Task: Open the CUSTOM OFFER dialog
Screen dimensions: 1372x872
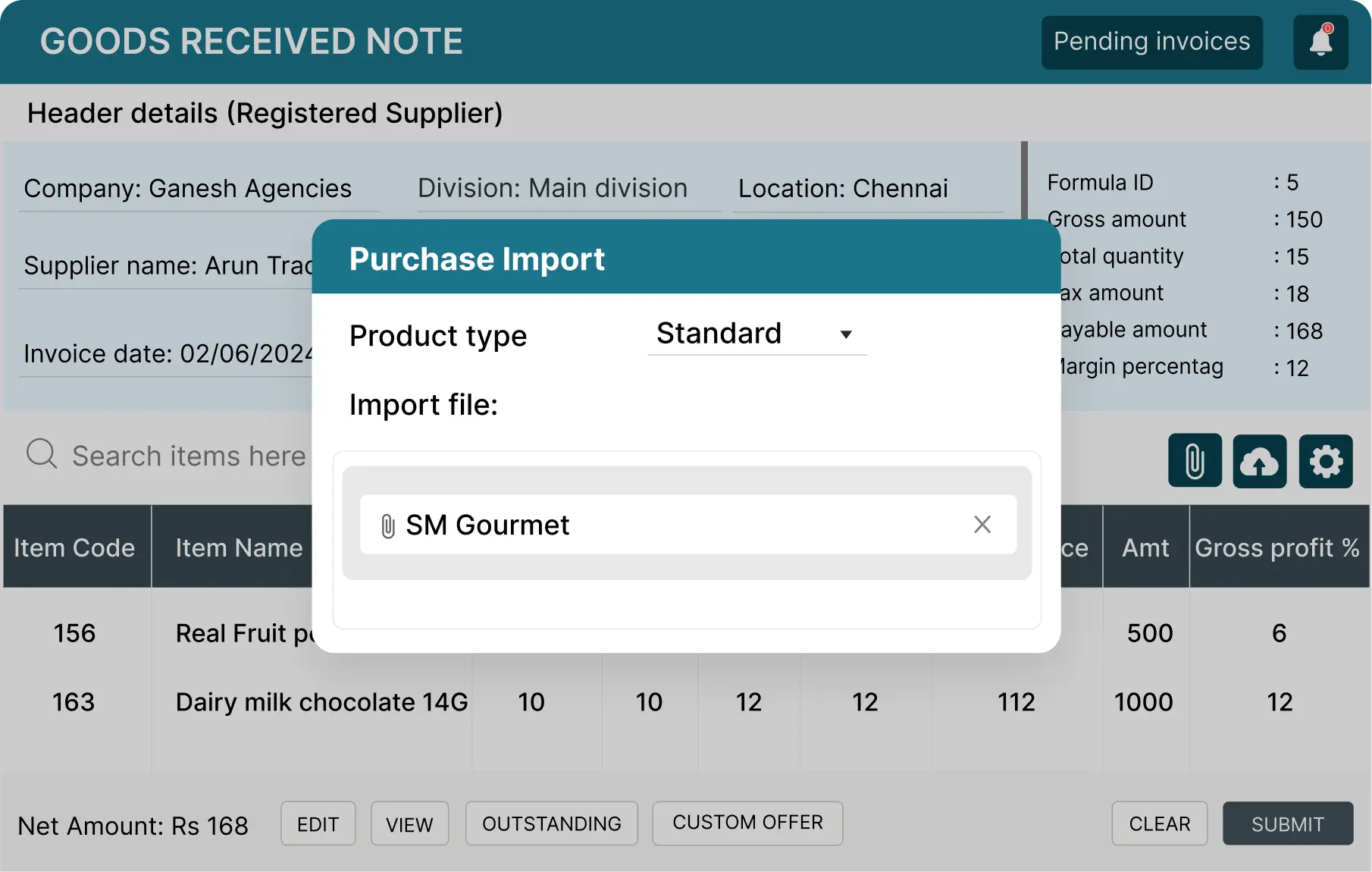Action: (x=747, y=822)
